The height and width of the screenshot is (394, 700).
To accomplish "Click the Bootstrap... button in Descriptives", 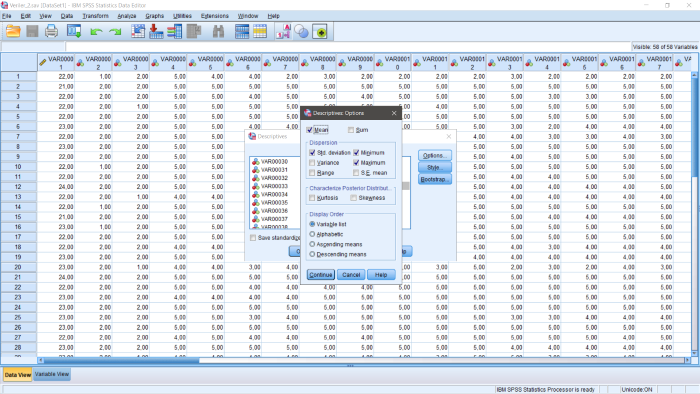I will [x=435, y=179].
